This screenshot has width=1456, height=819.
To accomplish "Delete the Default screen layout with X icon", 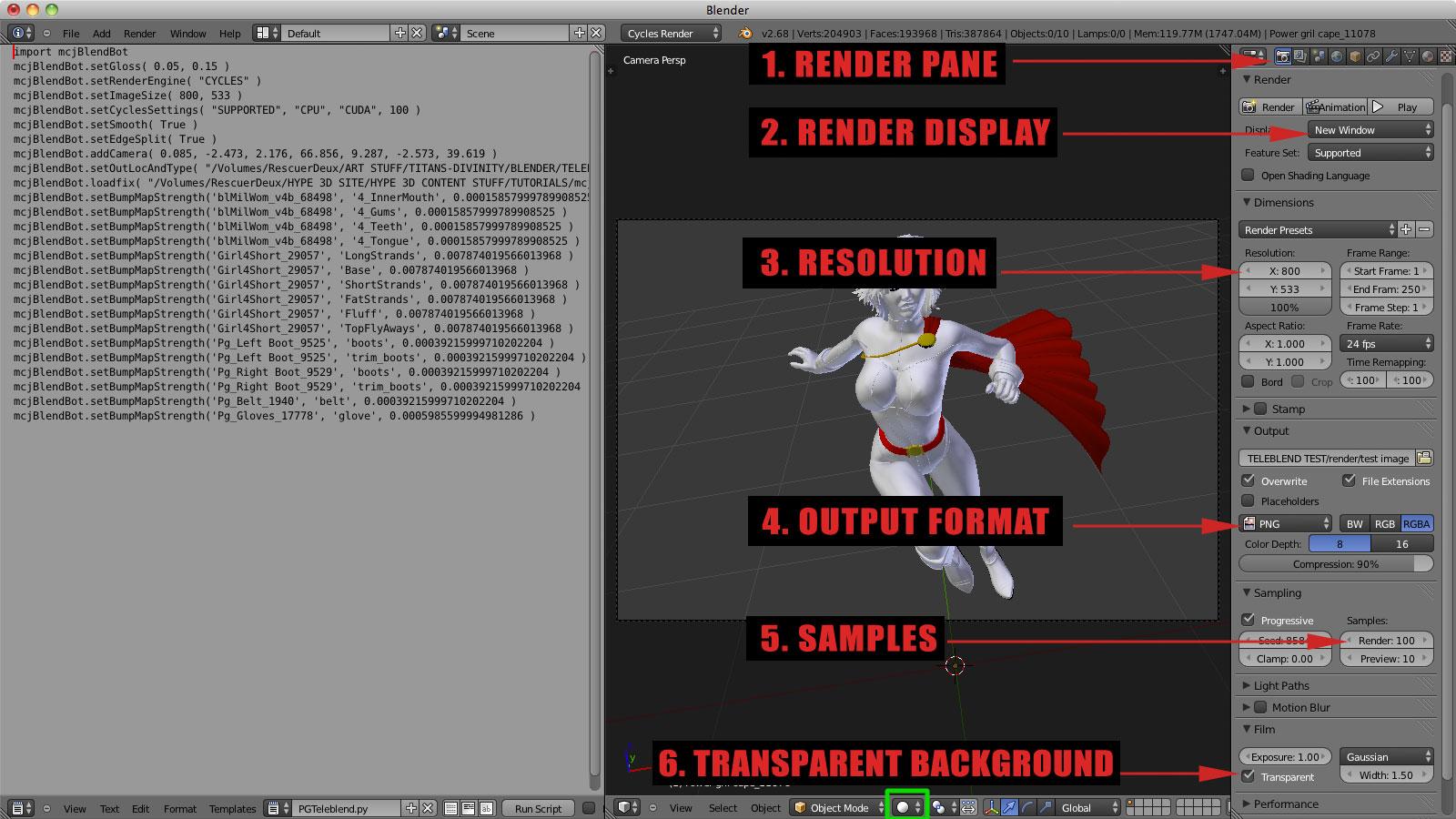I will [417, 33].
